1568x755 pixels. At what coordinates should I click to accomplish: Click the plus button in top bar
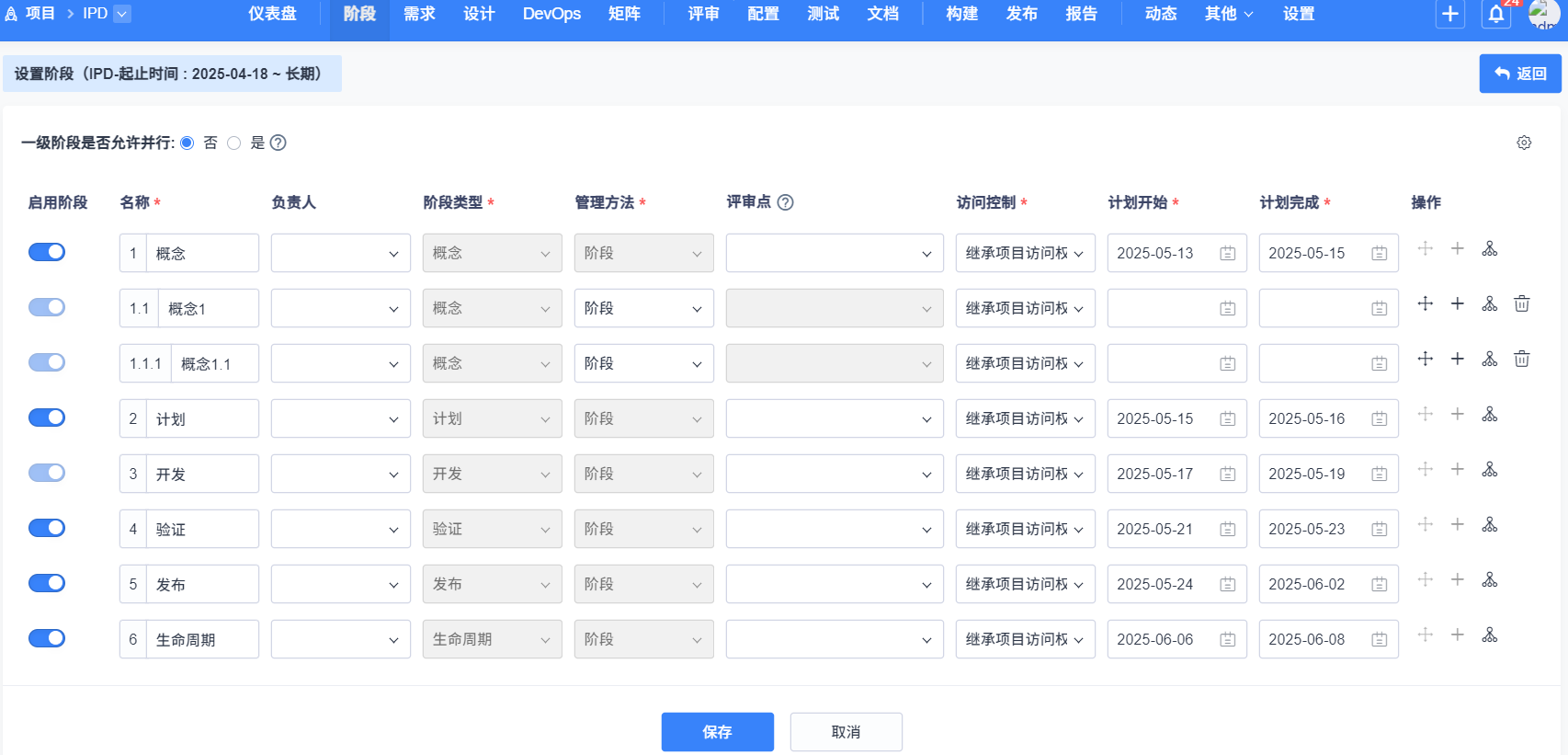click(1449, 15)
